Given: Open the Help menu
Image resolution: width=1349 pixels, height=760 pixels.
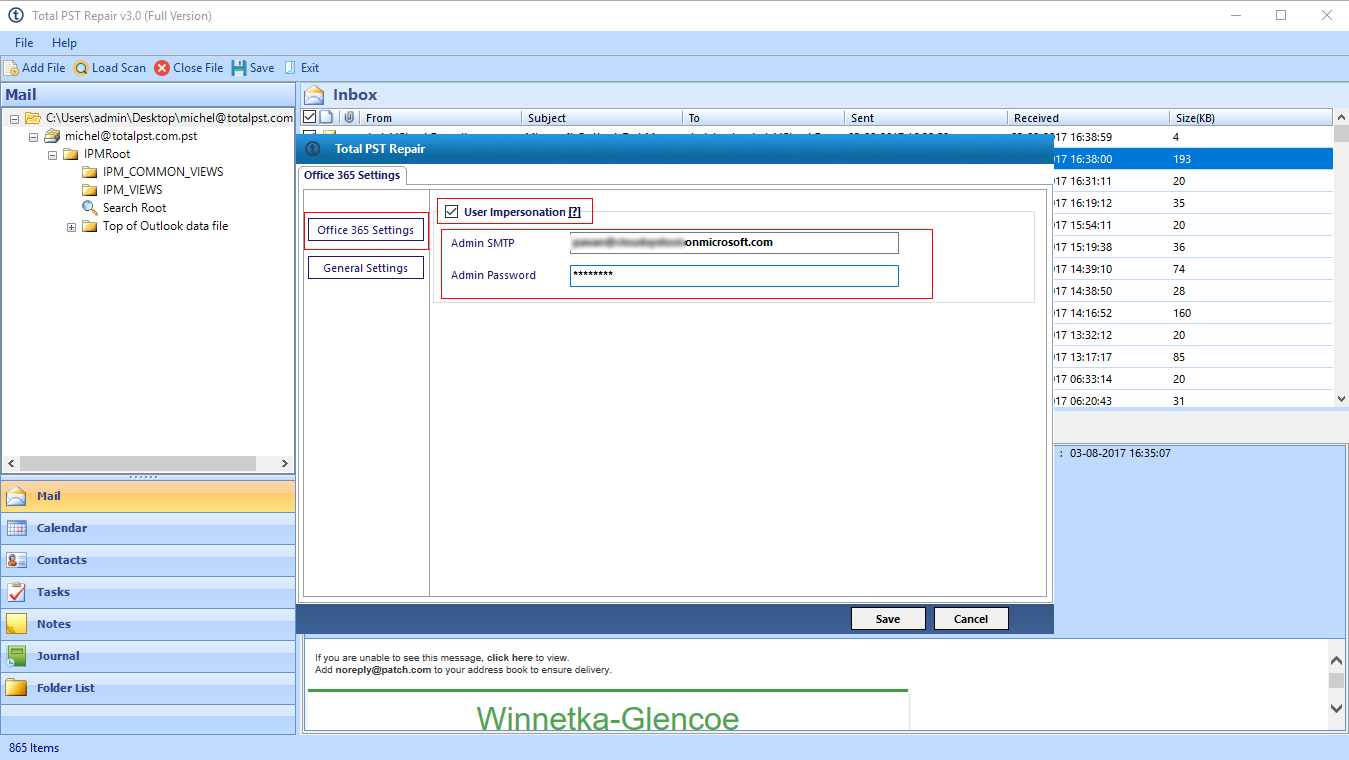Looking at the screenshot, I should (x=64, y=43).
